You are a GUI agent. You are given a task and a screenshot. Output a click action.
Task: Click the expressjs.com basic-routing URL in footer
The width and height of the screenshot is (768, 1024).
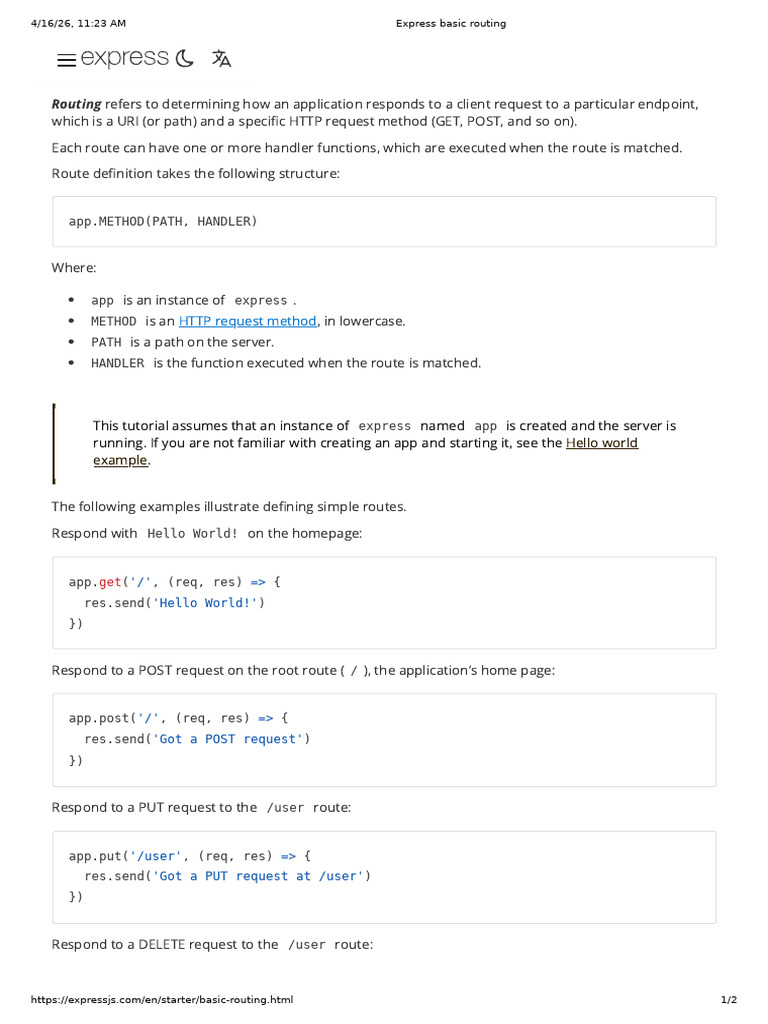[162, 1000]
